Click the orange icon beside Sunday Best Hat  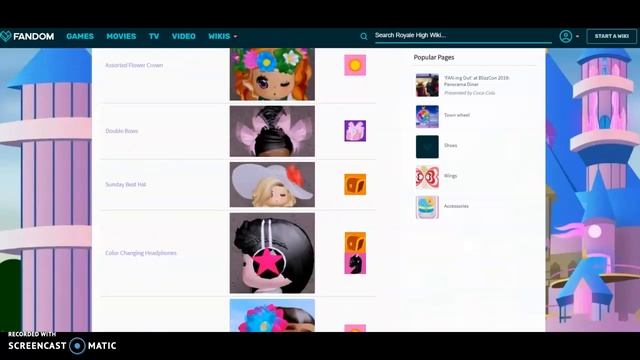pyautogui.click(x=355, y=184)
